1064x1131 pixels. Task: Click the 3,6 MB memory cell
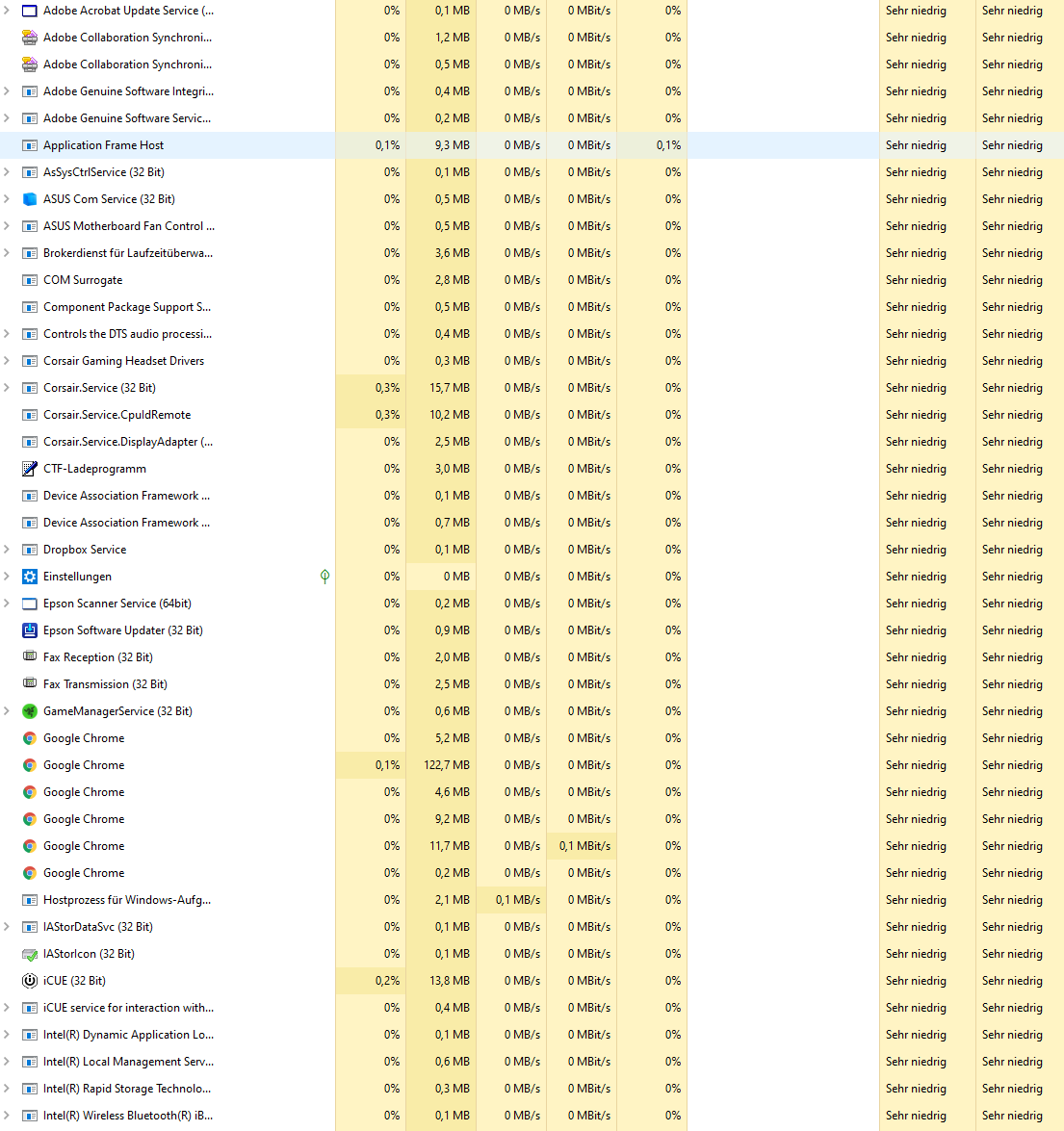[441, 253]
